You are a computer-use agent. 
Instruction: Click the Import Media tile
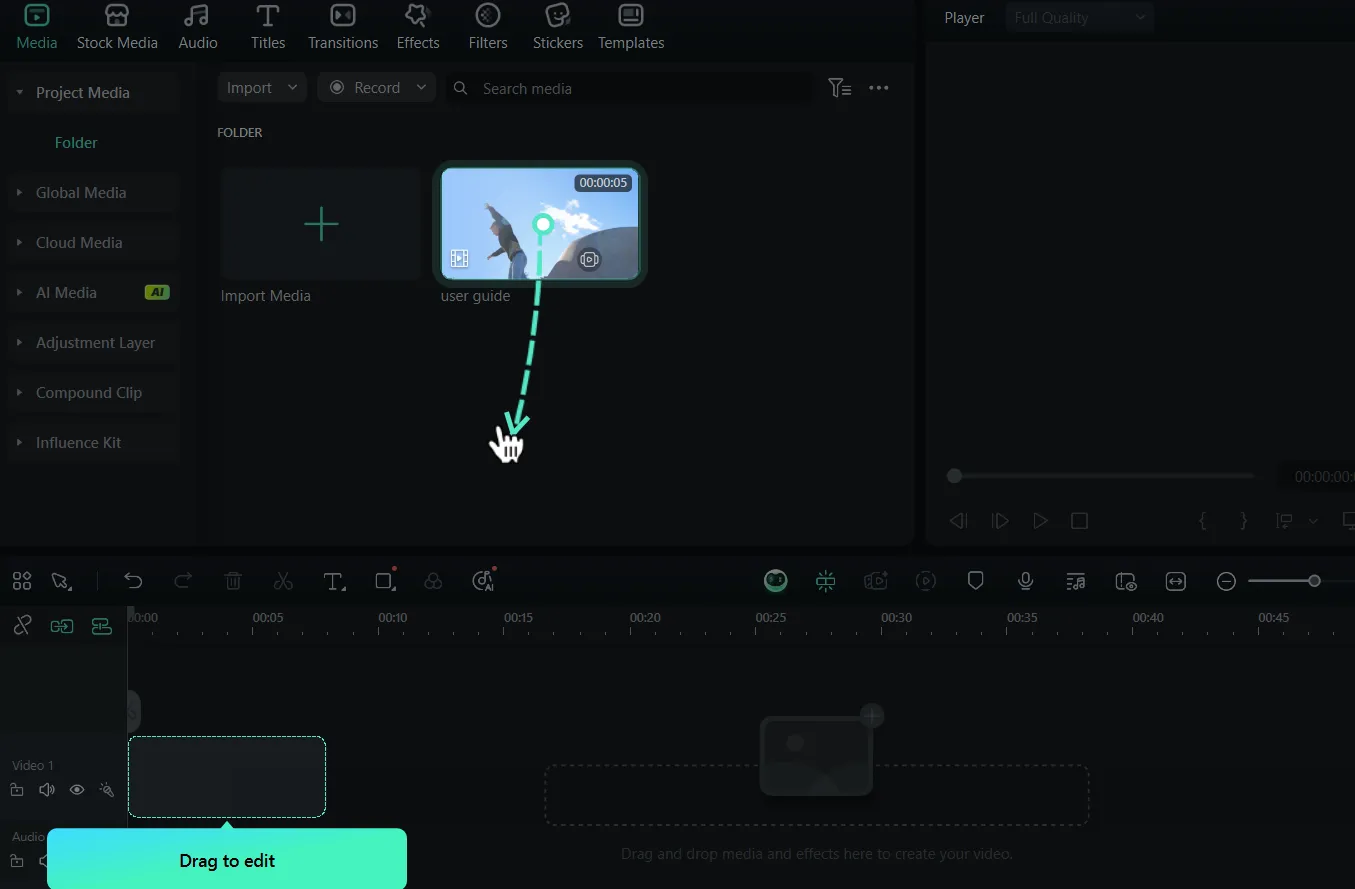coord(320,224)
